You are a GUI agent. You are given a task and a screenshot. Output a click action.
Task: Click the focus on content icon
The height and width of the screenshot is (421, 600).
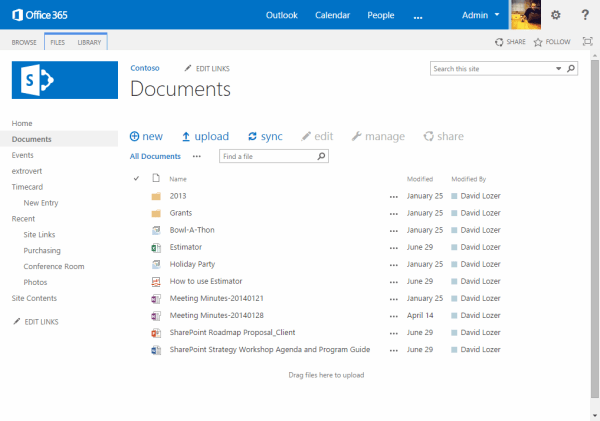587,41
